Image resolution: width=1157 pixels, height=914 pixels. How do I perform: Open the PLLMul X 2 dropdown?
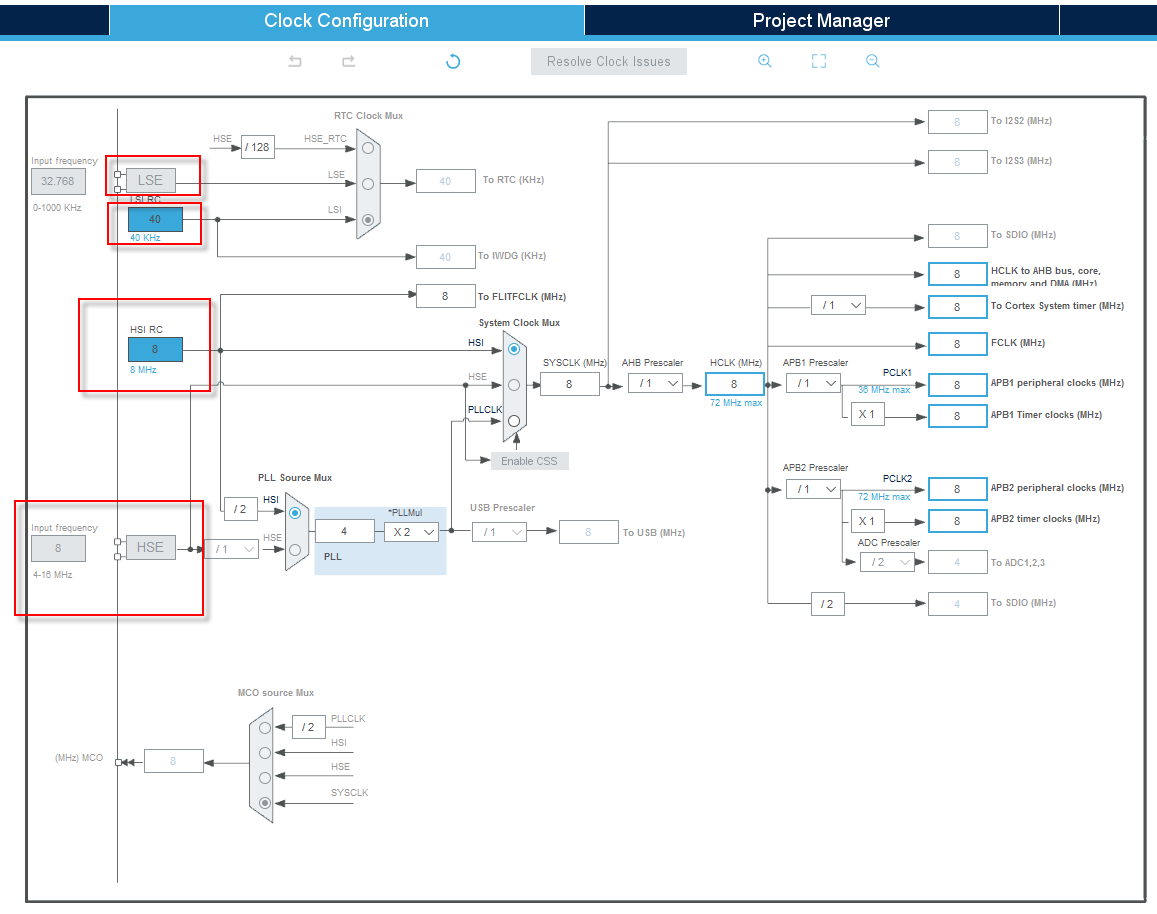point(412,532)
